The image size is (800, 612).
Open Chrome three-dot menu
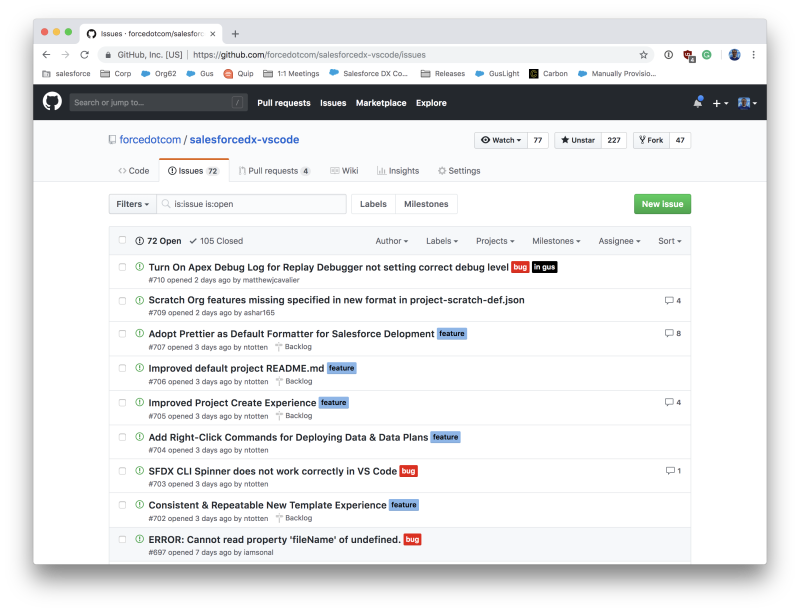754,55
